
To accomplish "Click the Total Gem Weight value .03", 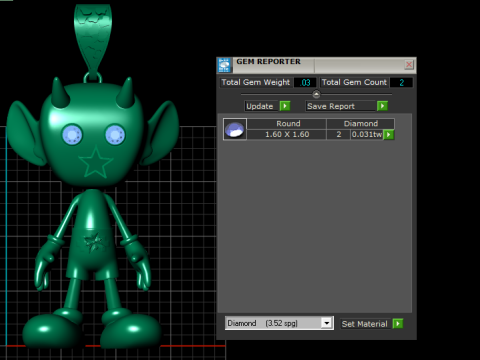I will [x=305, y=82].
